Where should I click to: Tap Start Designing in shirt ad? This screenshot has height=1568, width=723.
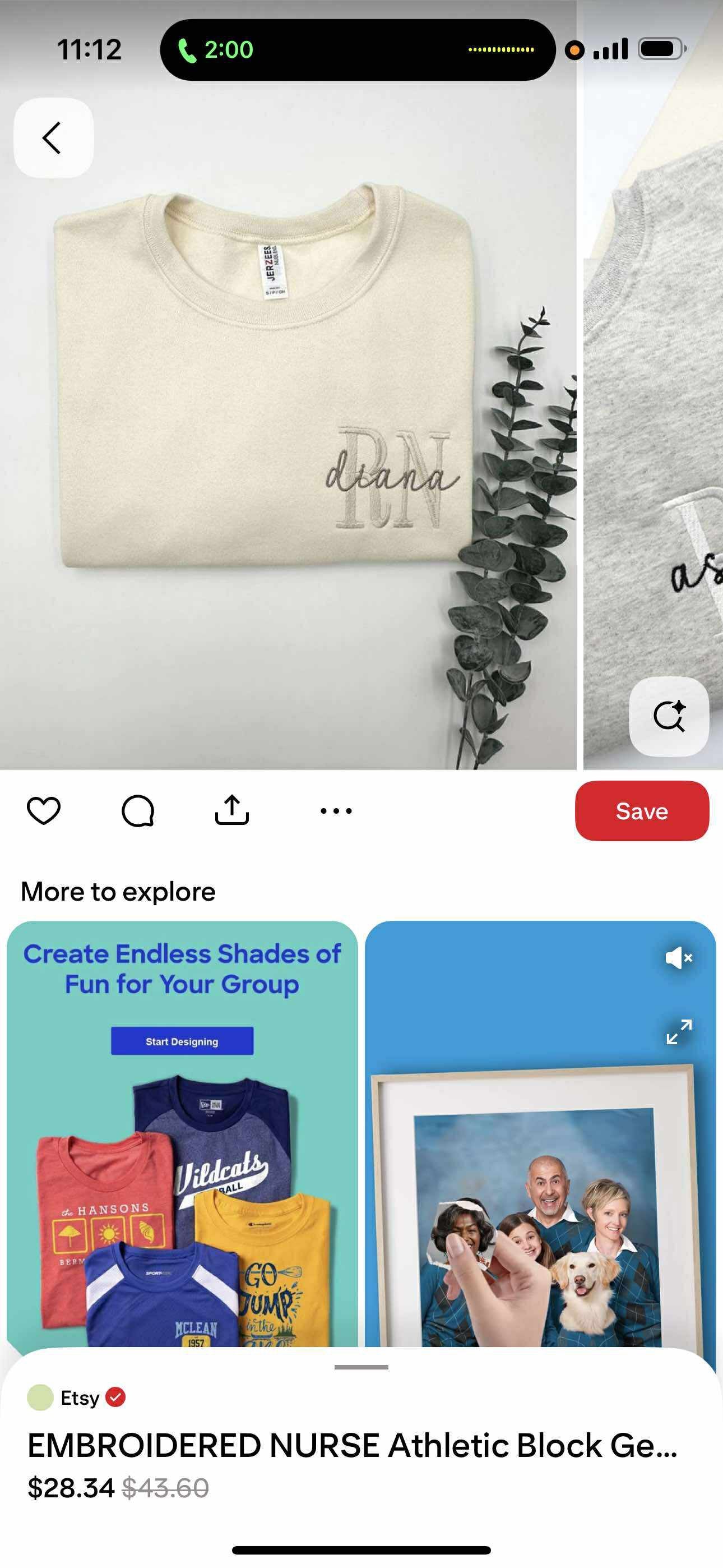pos(182,1041)
